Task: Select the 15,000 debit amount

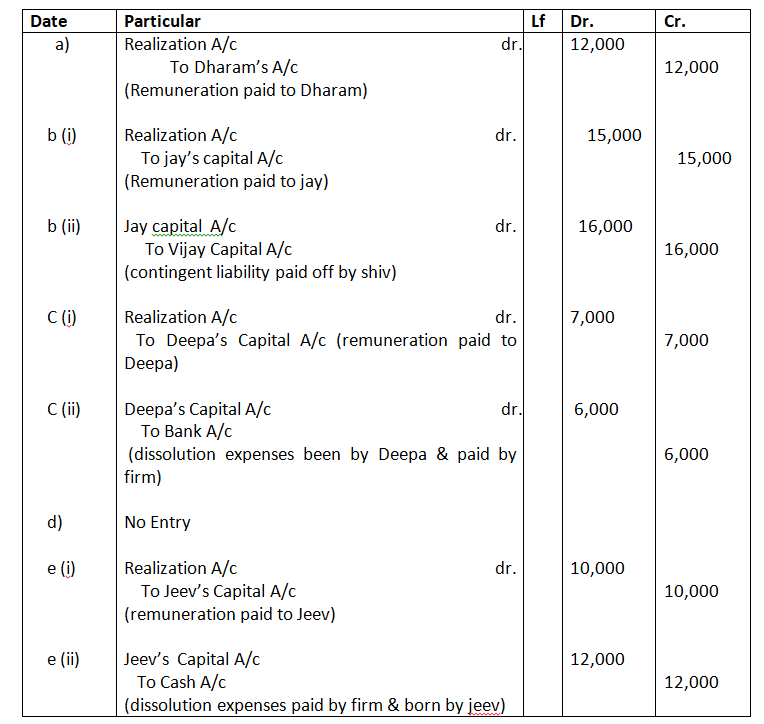Action: pos(614,135)
